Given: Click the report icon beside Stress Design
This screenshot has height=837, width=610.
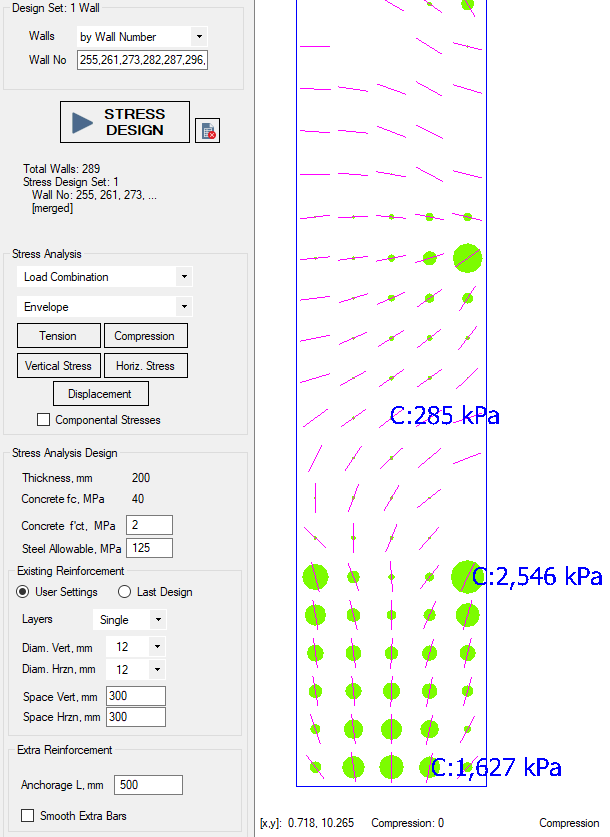Looking at the screenshot, I should (x=207, y=130).
